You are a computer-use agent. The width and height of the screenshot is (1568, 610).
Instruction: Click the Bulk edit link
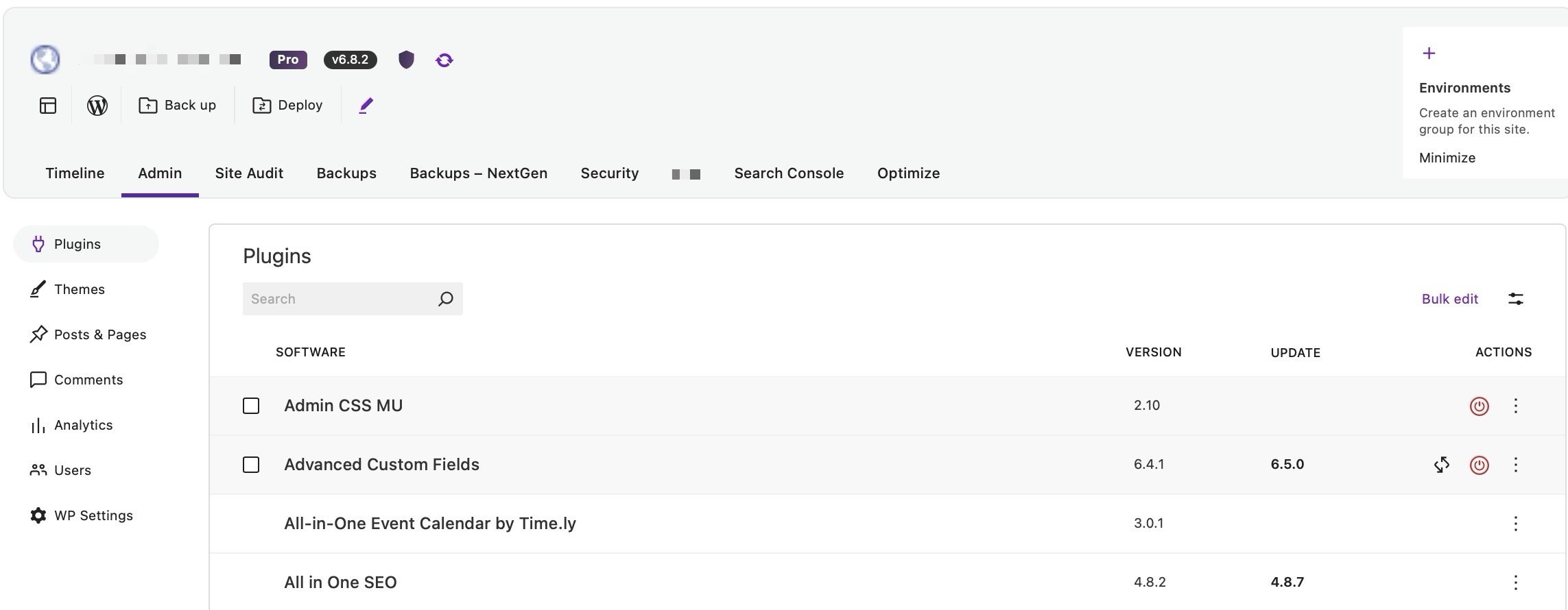pyautogui.click(x=1449, y=299)
